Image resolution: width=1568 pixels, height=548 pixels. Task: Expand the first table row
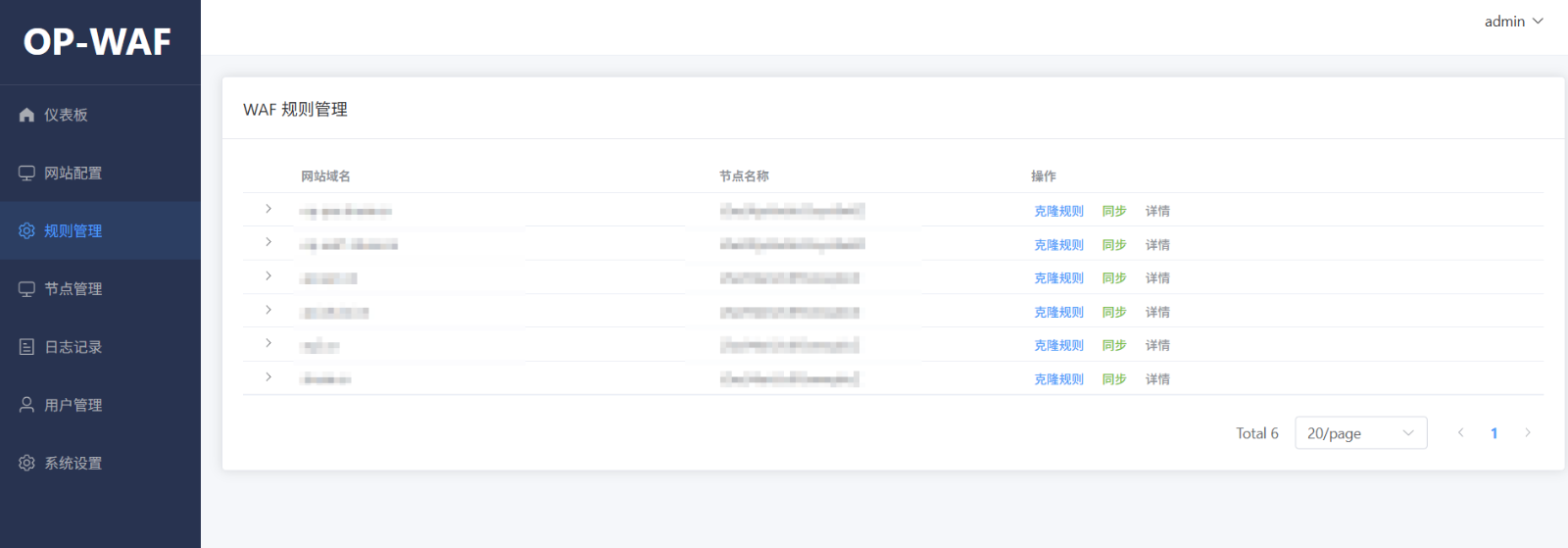coord(269,209)
